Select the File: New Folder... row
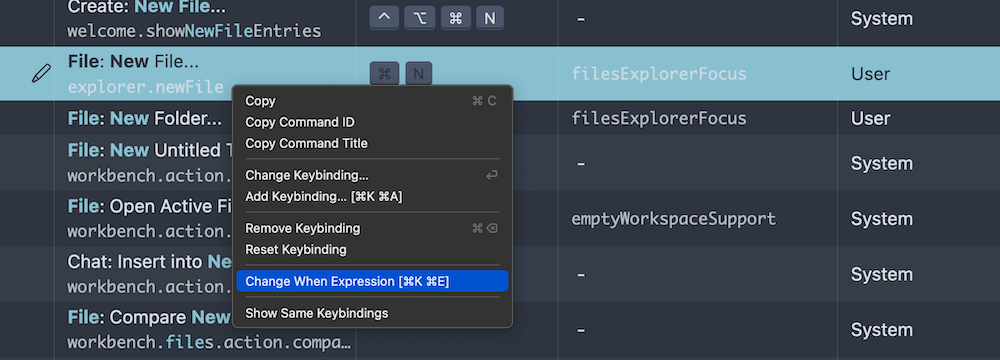Image resolution: width=1000 pixels, height=360 pixels. pyautogui.click(x=500, y=118)
